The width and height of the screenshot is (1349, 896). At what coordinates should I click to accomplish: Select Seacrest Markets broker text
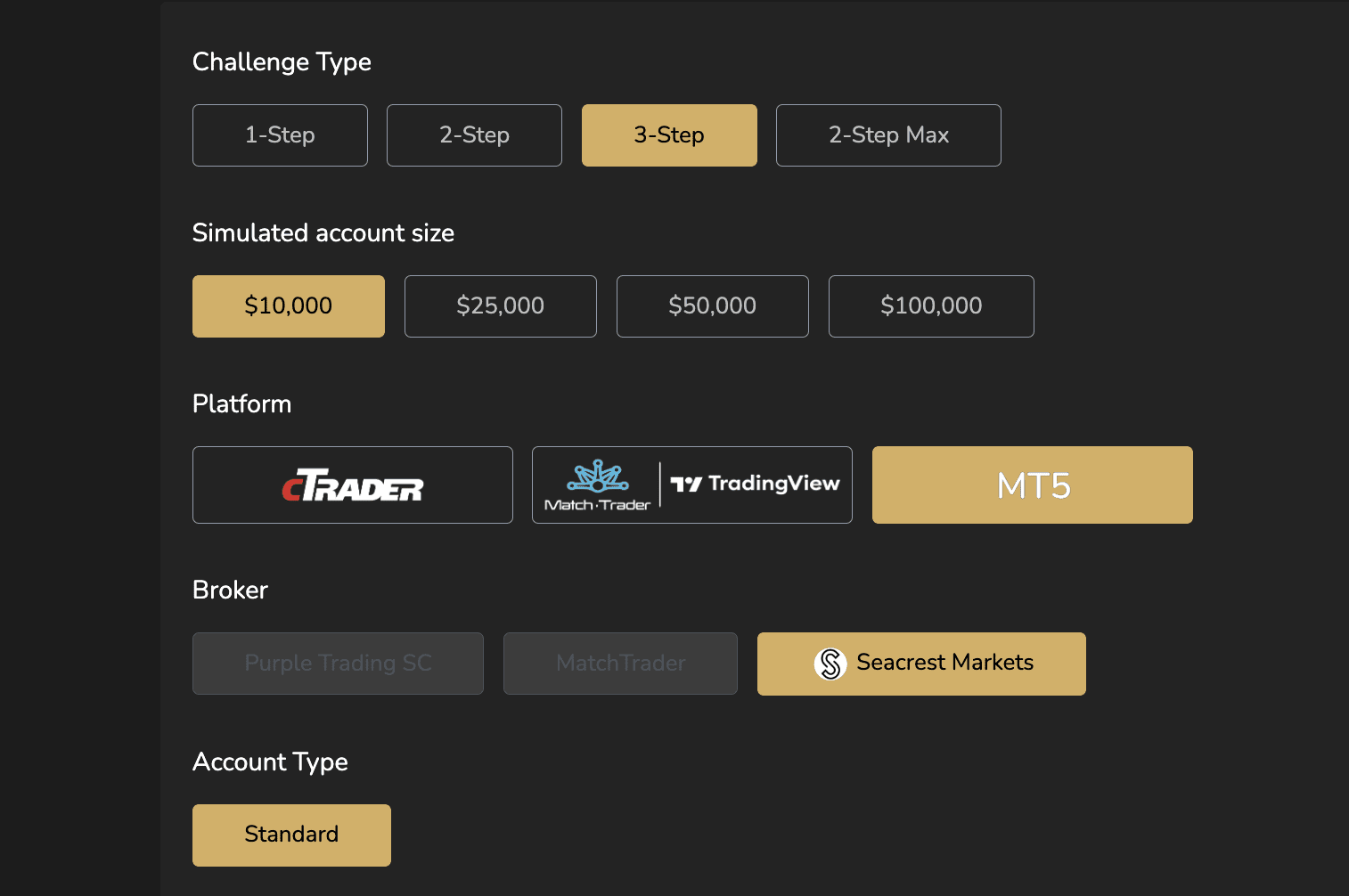click(x=944, y=663)
